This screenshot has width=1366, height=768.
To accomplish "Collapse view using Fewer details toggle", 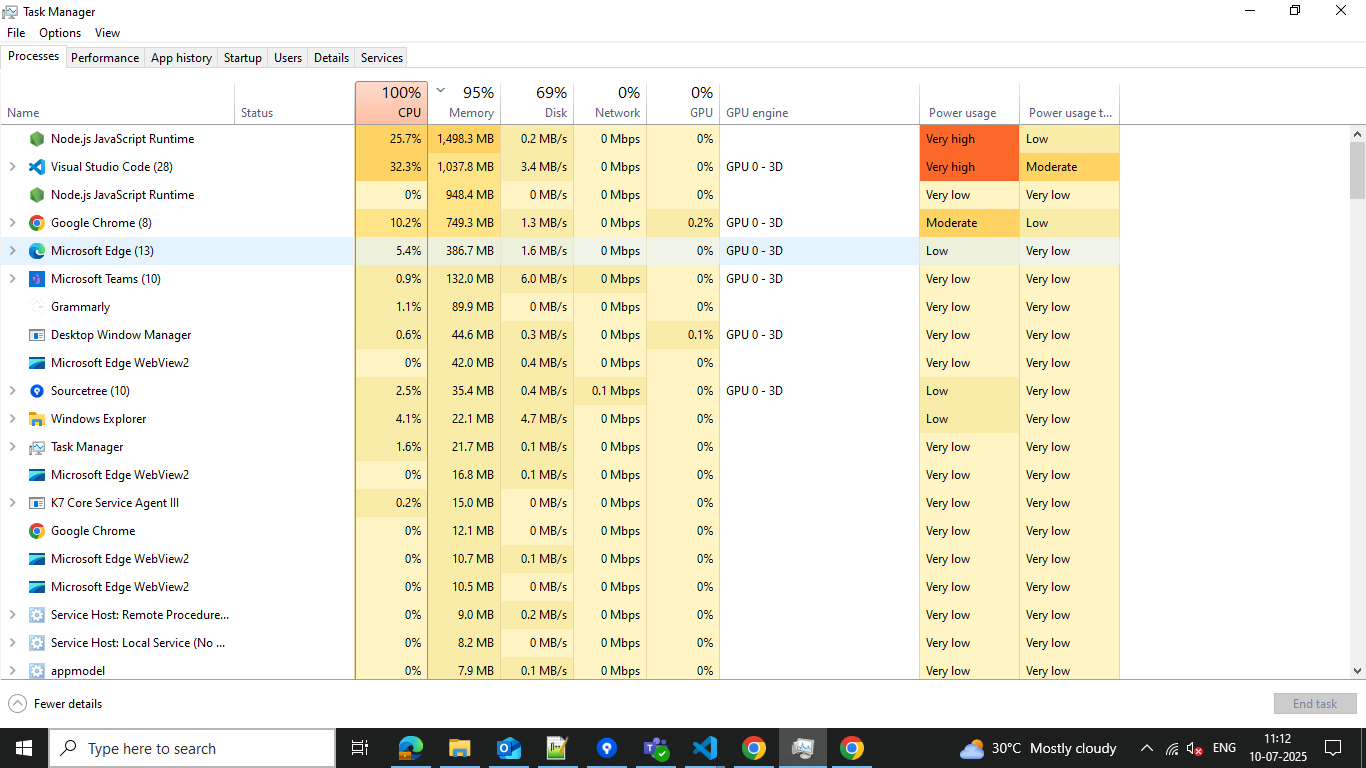I will pos(56,704).
